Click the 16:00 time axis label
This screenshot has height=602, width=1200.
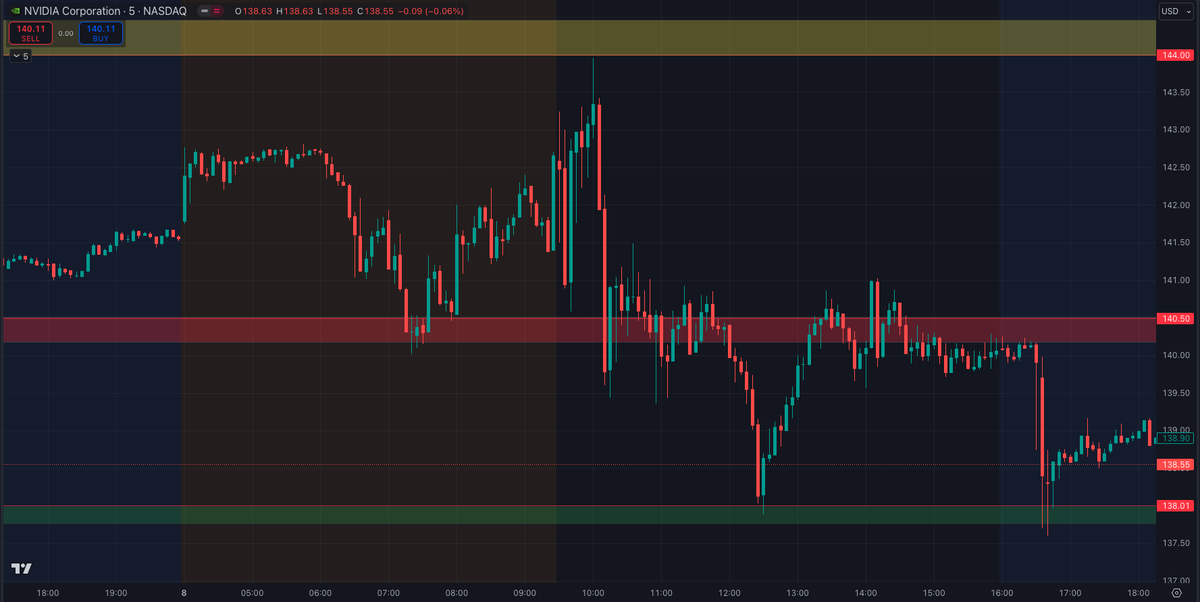coord(1001,592)
